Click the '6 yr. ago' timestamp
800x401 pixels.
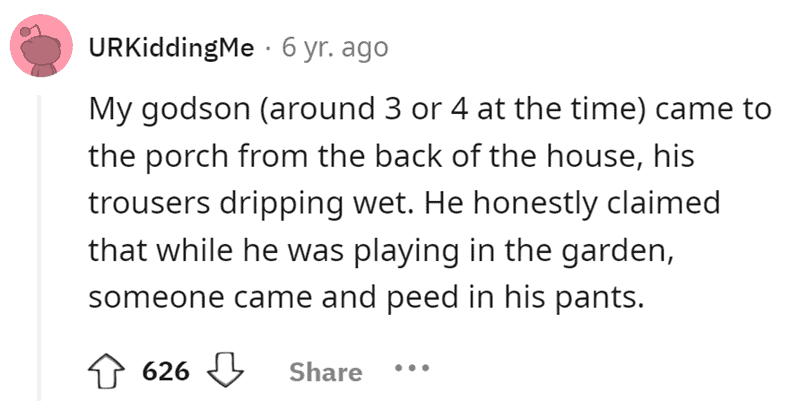click(336, 47)
